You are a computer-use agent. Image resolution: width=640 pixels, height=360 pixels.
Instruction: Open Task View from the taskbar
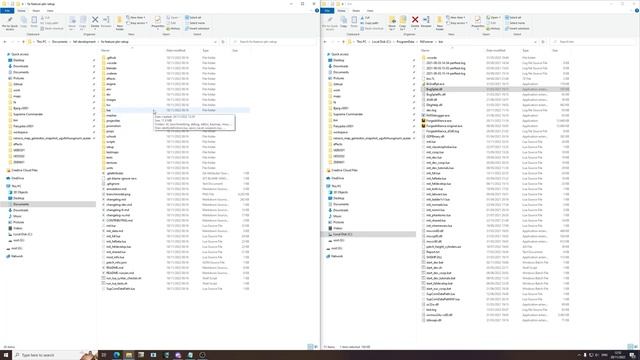tap(104, 355)
